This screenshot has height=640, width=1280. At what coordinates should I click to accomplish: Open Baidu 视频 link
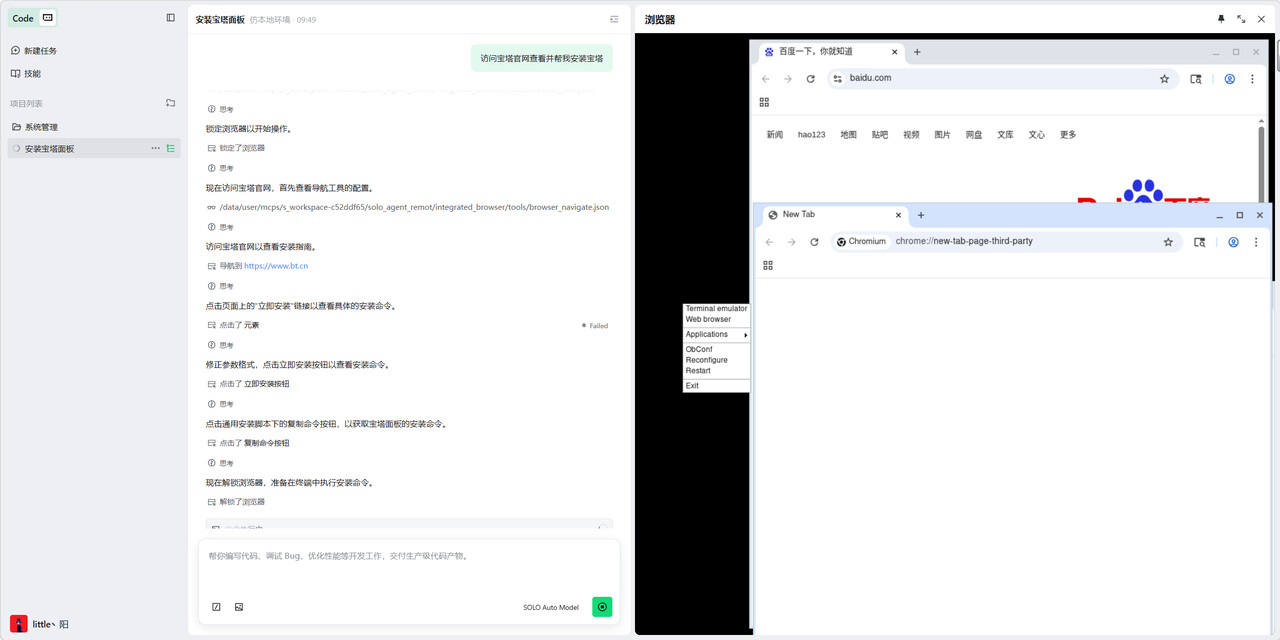pyautogui.click(x=911, y=135)
